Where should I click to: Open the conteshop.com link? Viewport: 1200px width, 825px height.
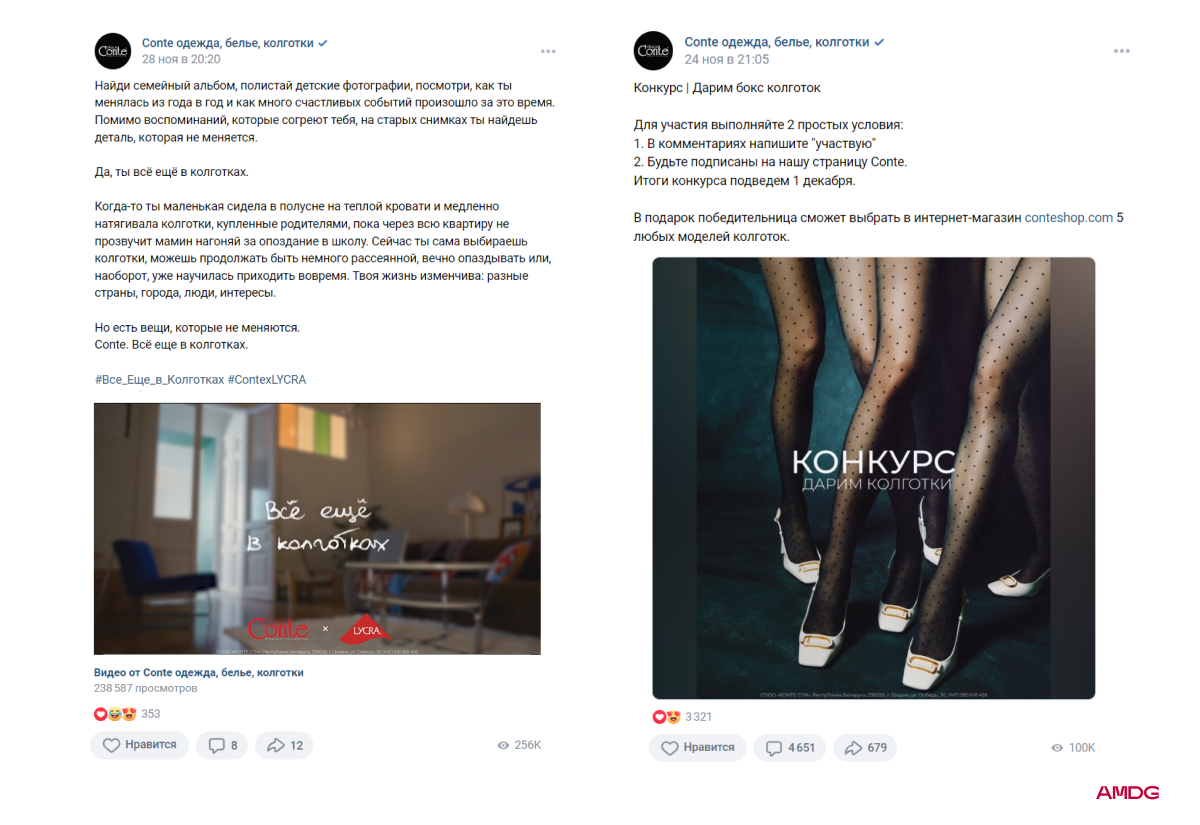tap(1068, 217)
